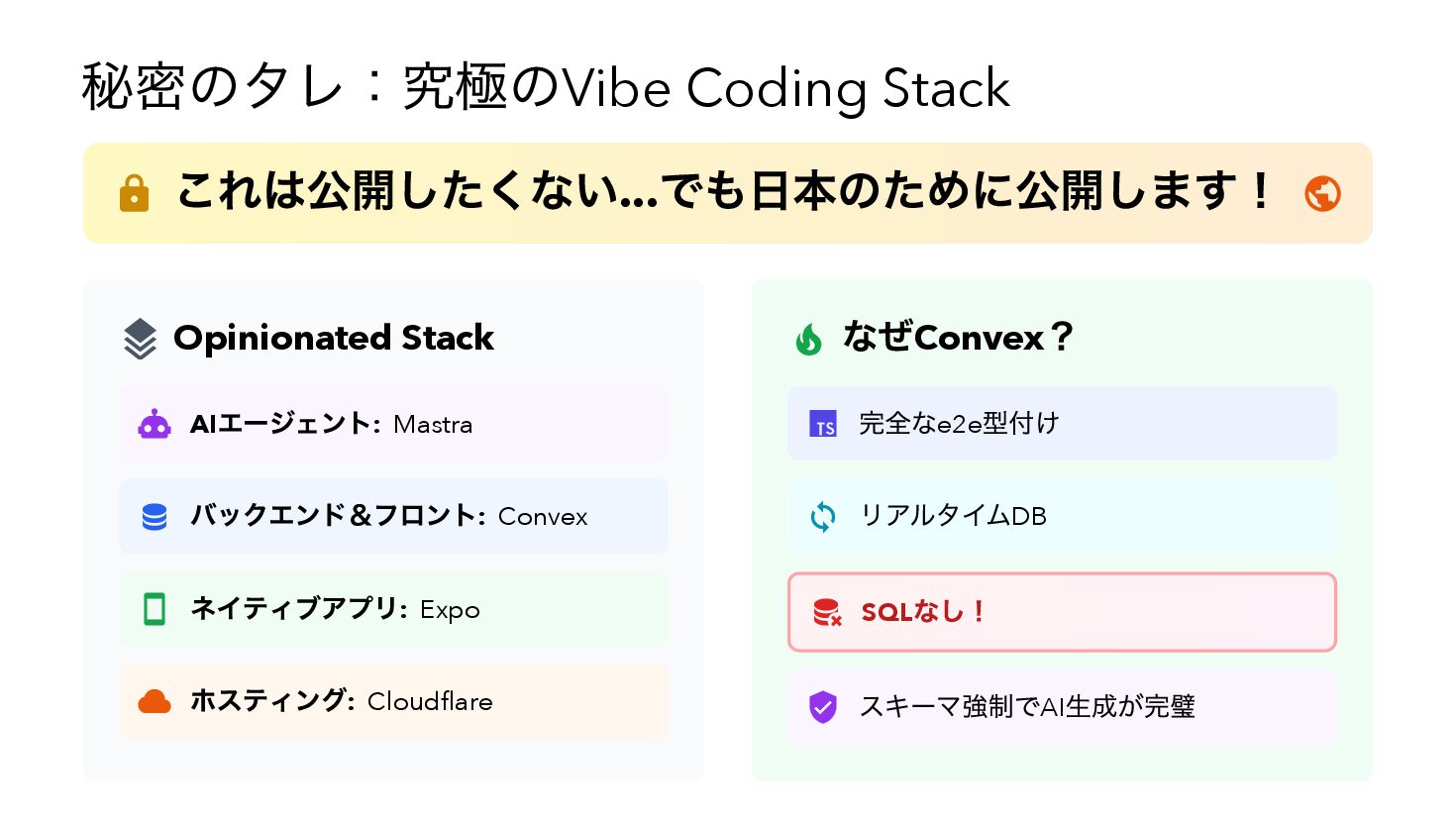Click the Opinionated Stack heading
The width and height of the screenshot is (1456, 820).
333,339
